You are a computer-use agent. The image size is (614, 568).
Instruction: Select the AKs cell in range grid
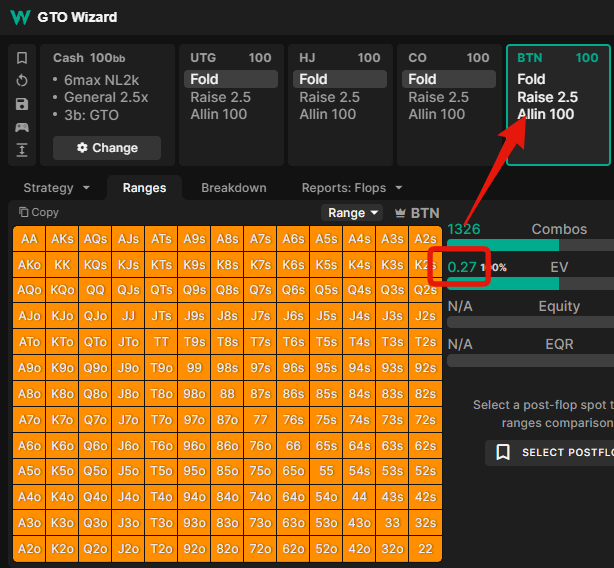point(62,239)
